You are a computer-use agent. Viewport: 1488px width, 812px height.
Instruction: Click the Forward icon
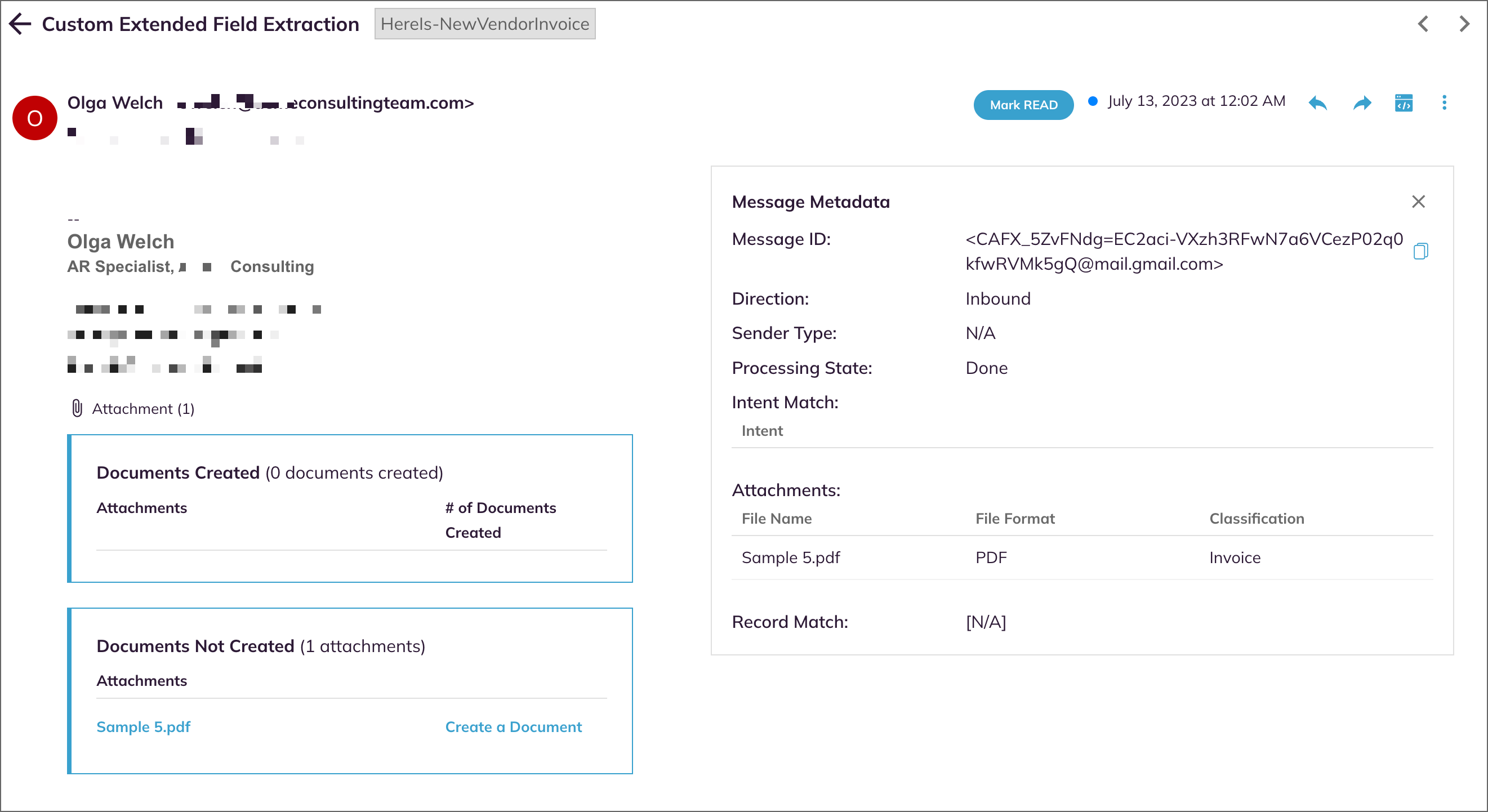1361,103
